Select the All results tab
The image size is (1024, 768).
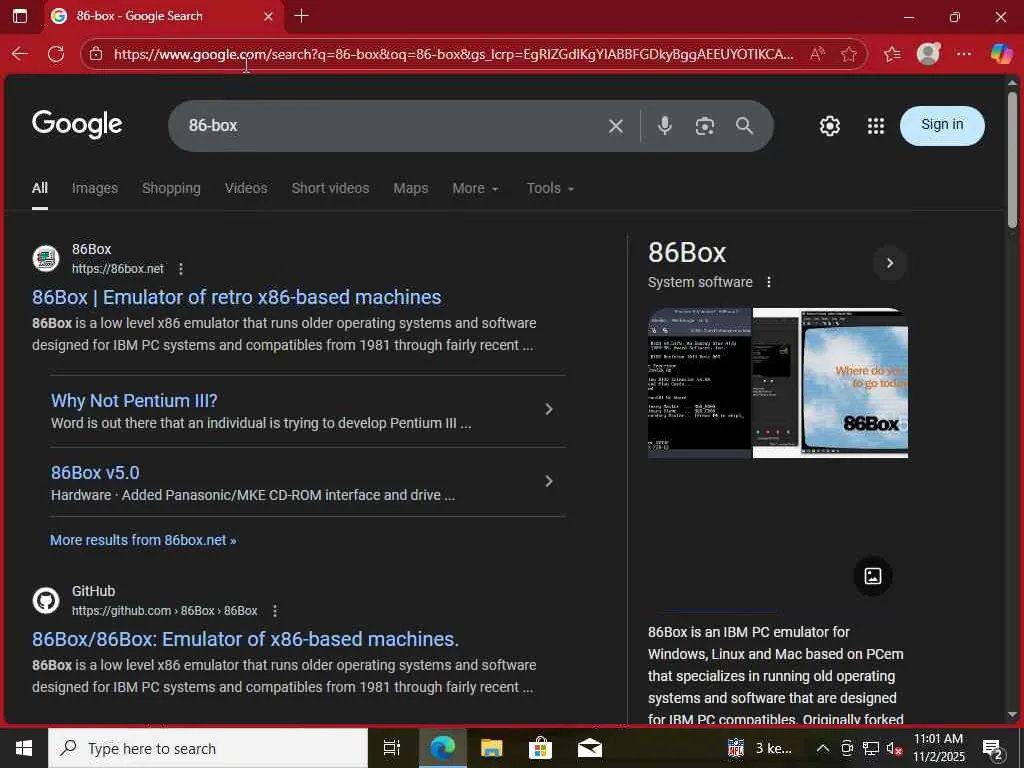(x=40, y=188)
